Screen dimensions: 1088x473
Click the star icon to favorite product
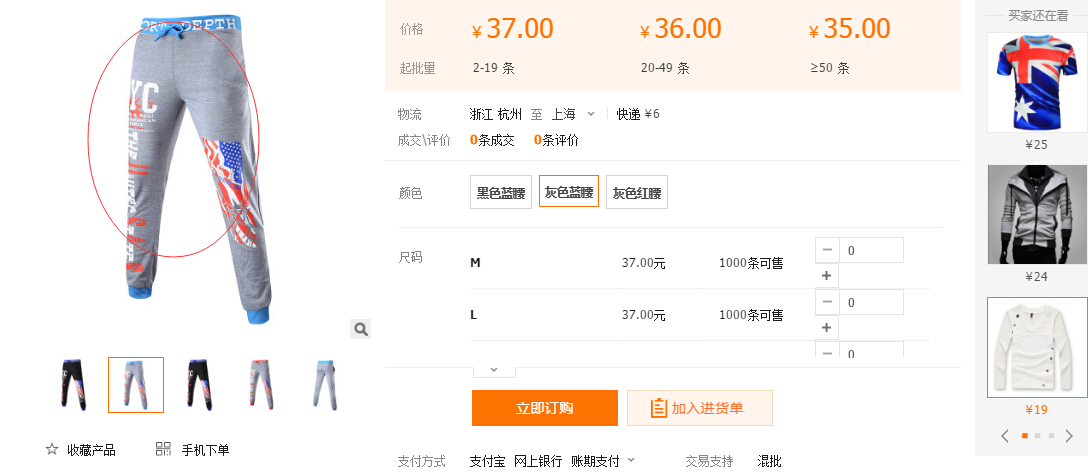(52, 450)
